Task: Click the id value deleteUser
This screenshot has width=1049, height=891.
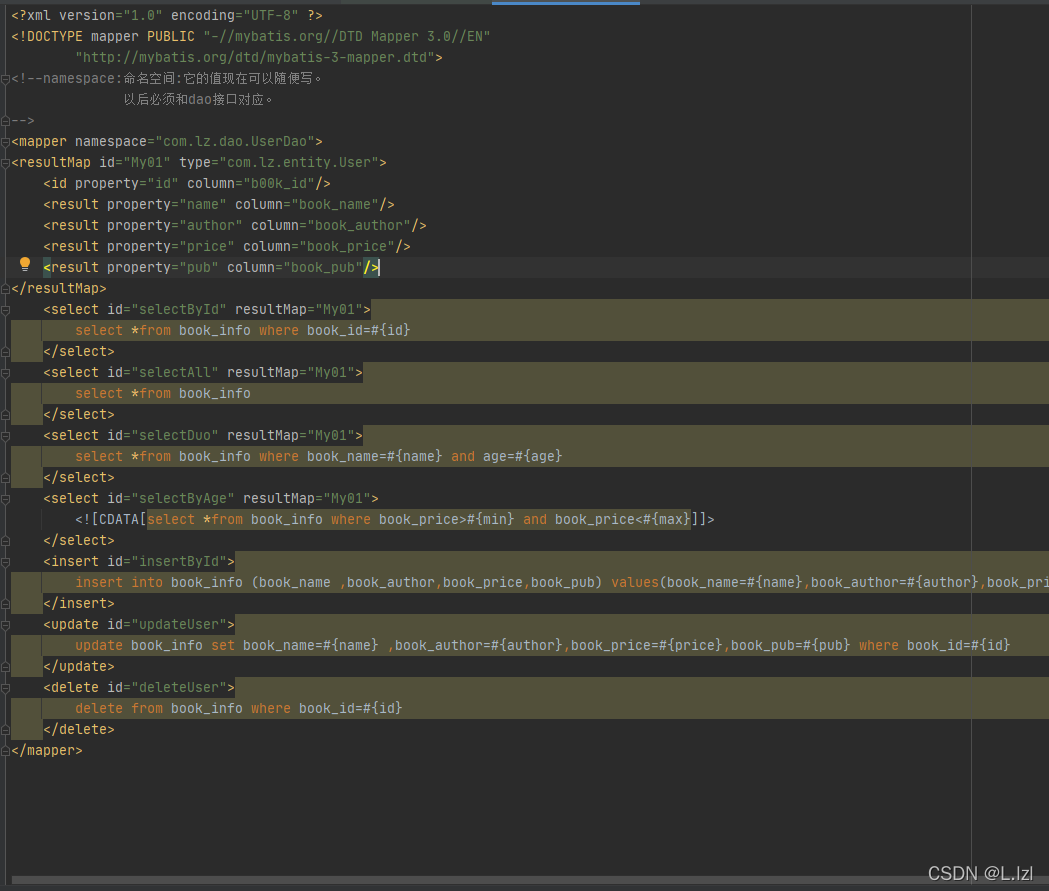Action: (179, 688)
